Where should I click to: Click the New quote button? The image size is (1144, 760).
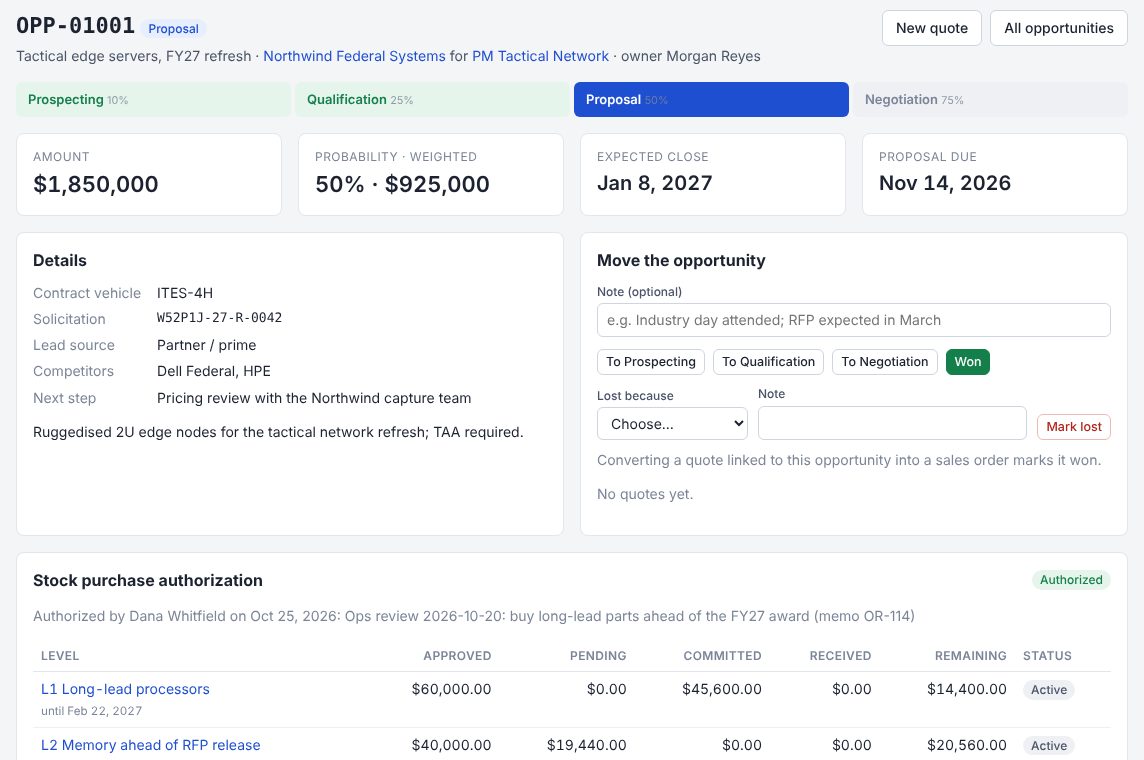pos(931,28)
